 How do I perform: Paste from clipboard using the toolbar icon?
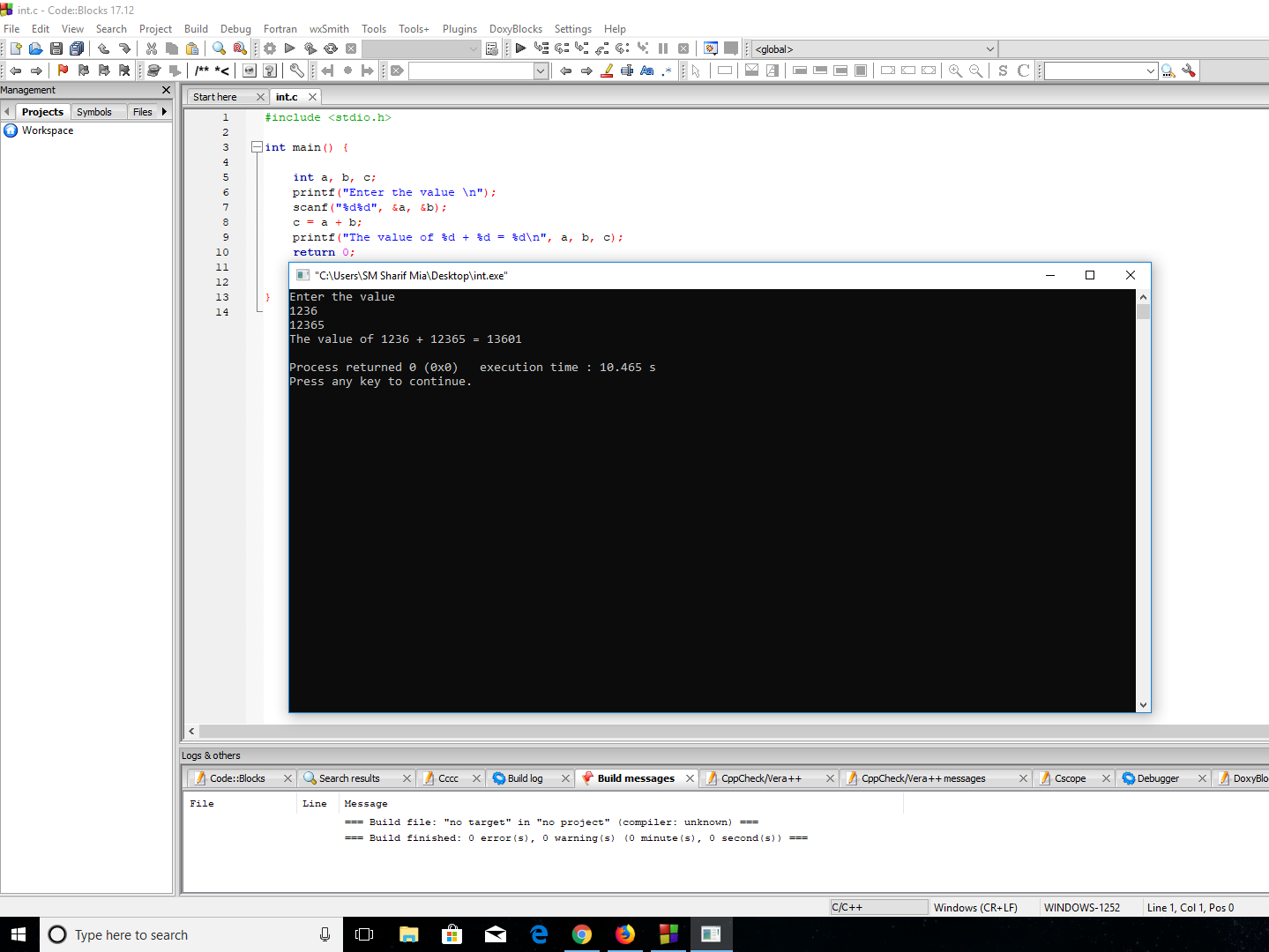(x=192, y=48)
